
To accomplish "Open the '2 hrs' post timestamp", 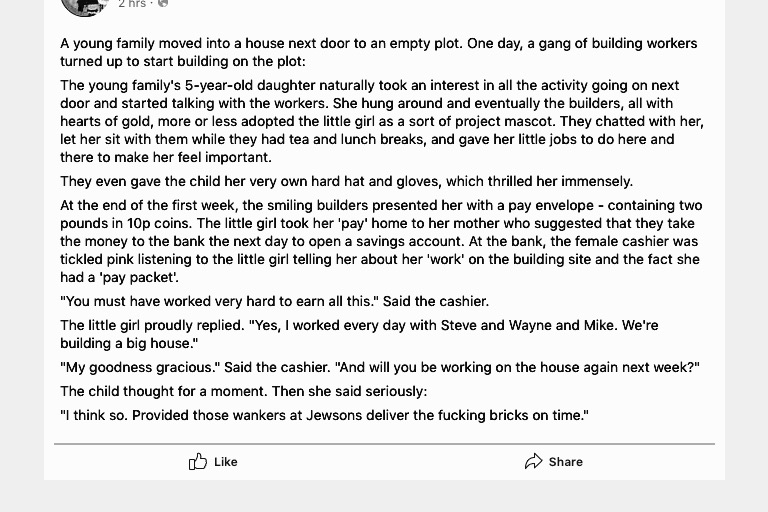I will [132, 4].
